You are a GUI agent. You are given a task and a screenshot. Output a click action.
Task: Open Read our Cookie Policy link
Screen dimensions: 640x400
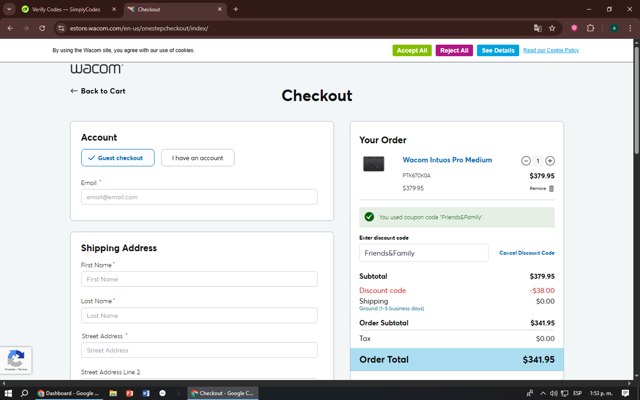pyautogui.click(x=551, y=50)
